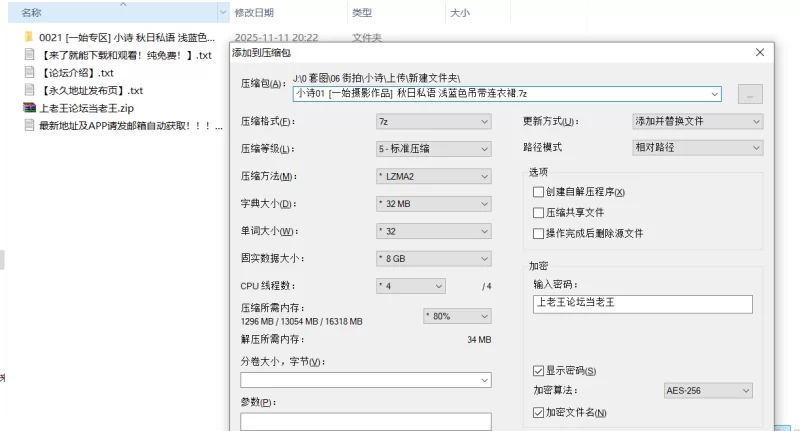Uncheck the 显示密码 checkbox
Image resolution: width=800 pixels, height=431 pixels.
pyautogui.click(x=539, y=370)
